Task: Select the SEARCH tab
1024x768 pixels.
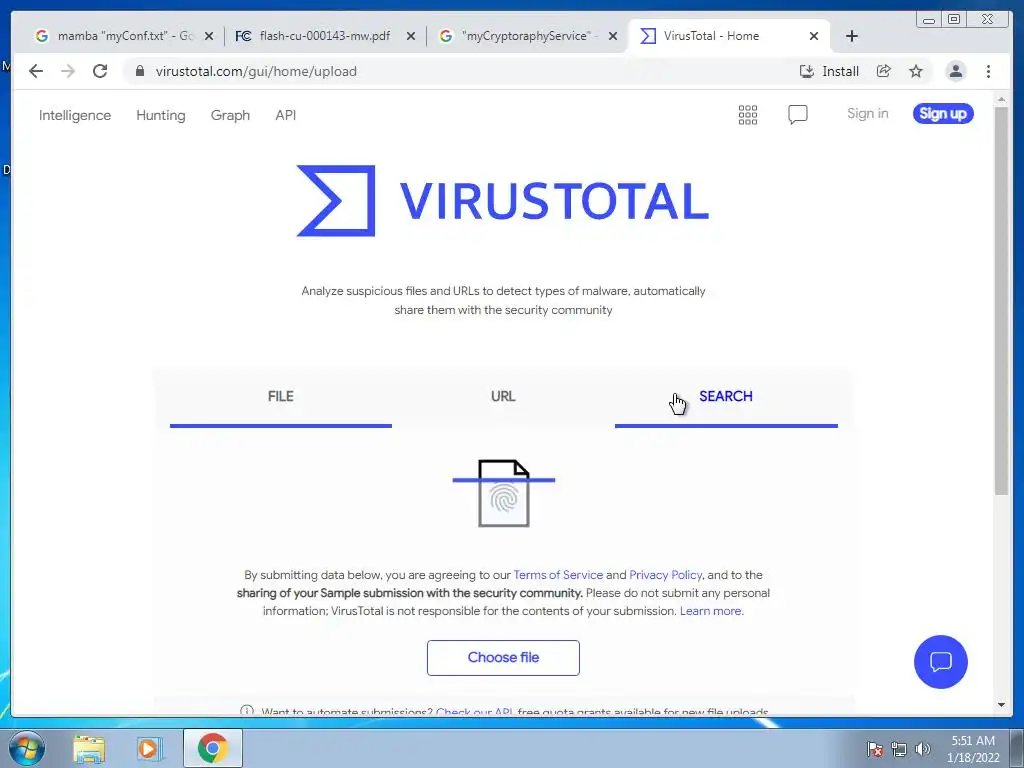Action: coord(726,398)
